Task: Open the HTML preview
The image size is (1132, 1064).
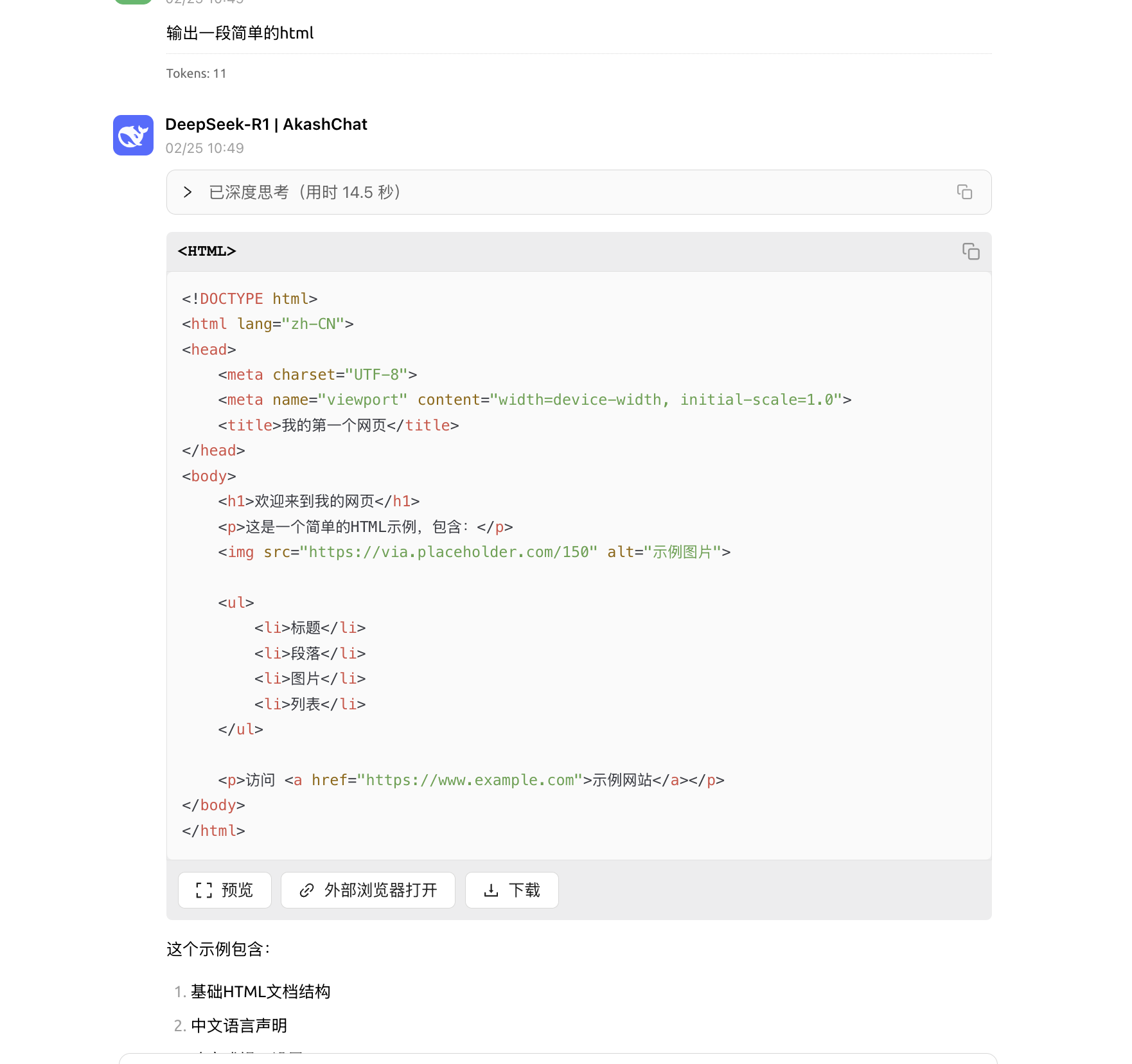Action: tap(225, 890)
